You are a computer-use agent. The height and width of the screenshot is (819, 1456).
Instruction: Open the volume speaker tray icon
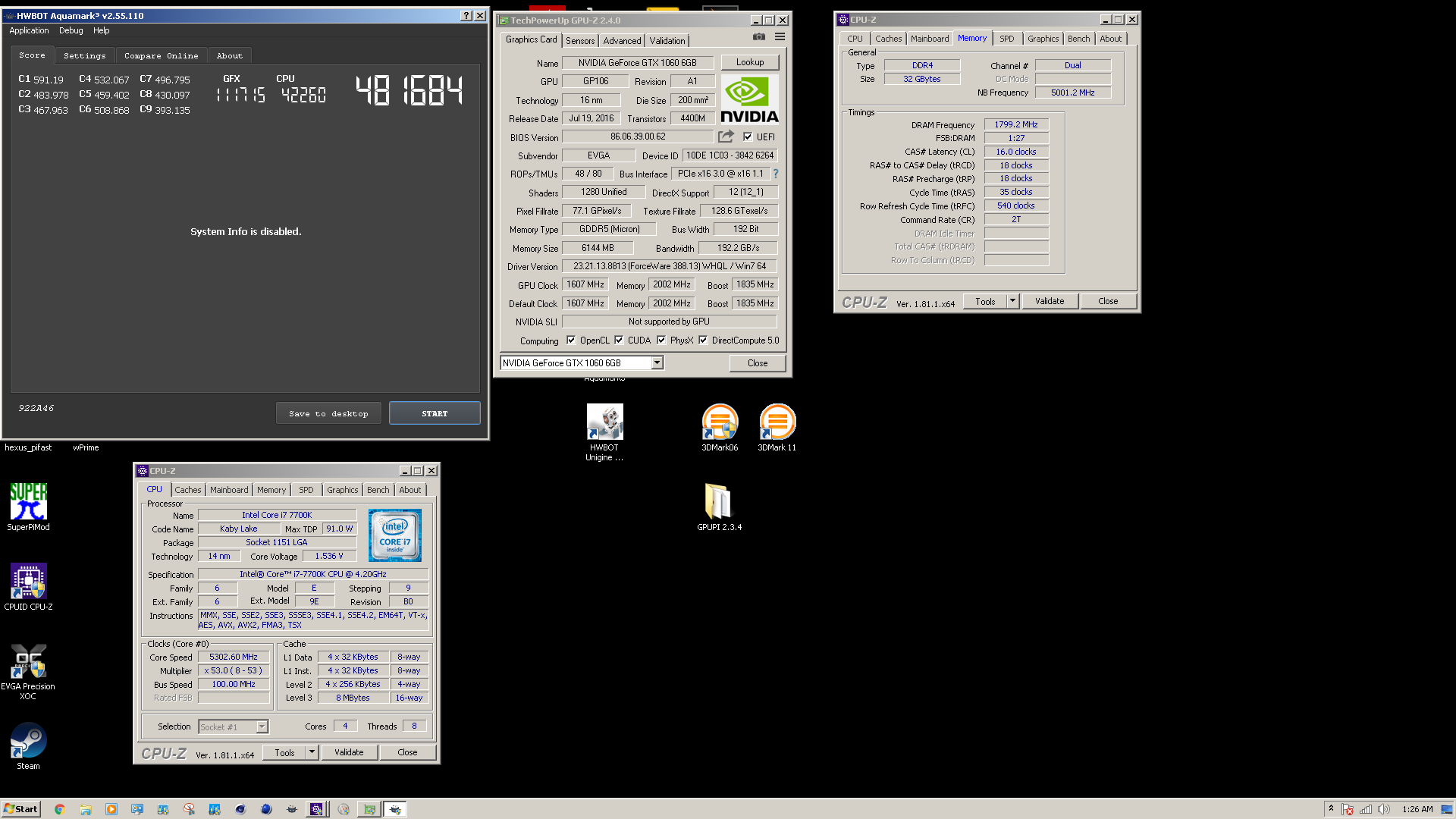[x=1384, y=809]
